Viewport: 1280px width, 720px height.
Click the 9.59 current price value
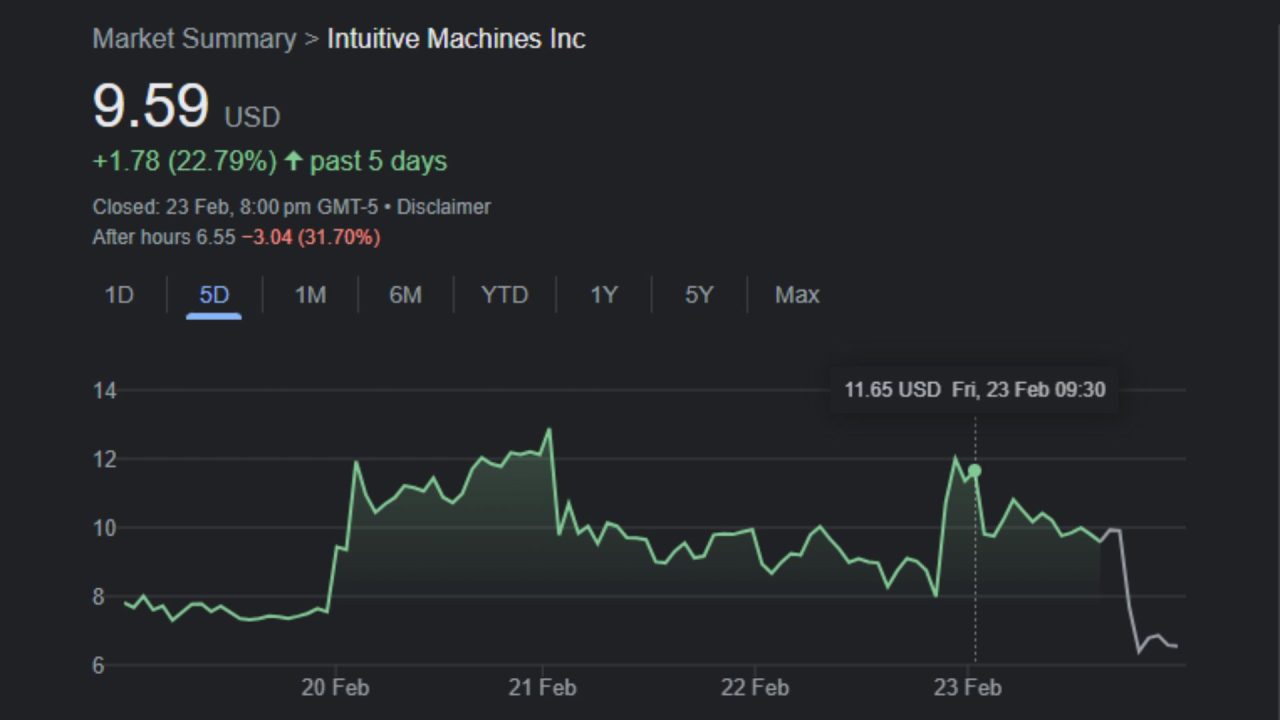tap(150, 106)
